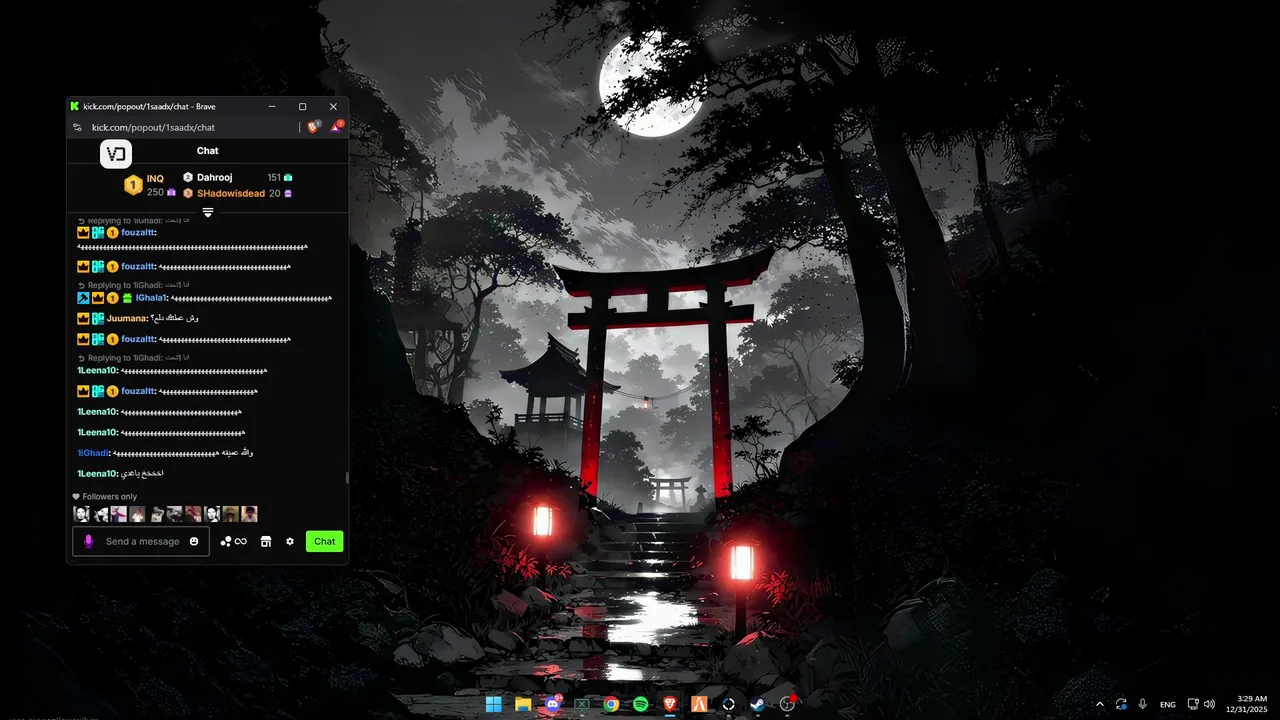Open the Brave Rewards triangle icon
1280x720 pixels.
337,127
